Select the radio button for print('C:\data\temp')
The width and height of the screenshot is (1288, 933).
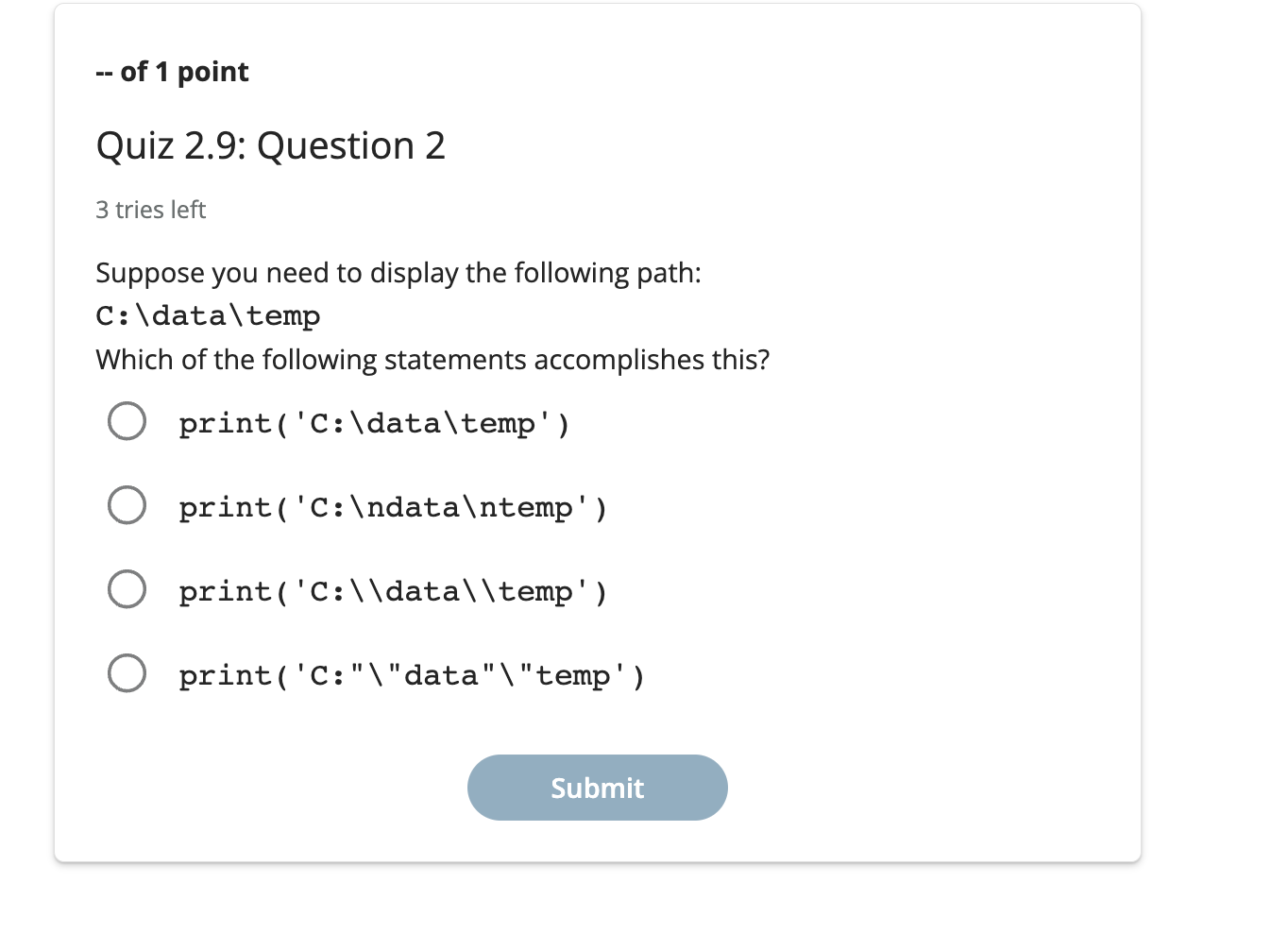tap(127, 421)
